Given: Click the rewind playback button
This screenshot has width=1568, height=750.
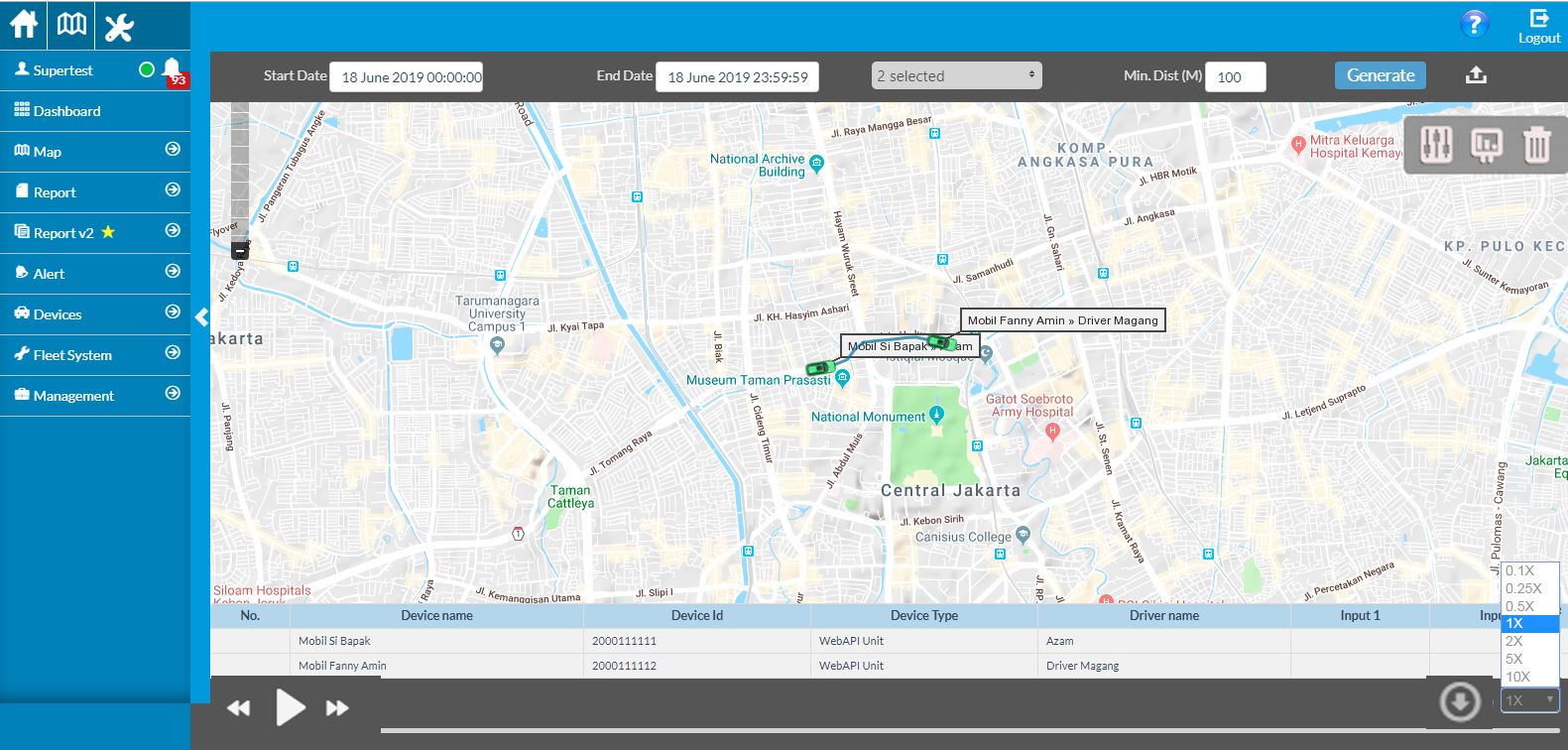Looking at the screenshot, I should (239, 707).
